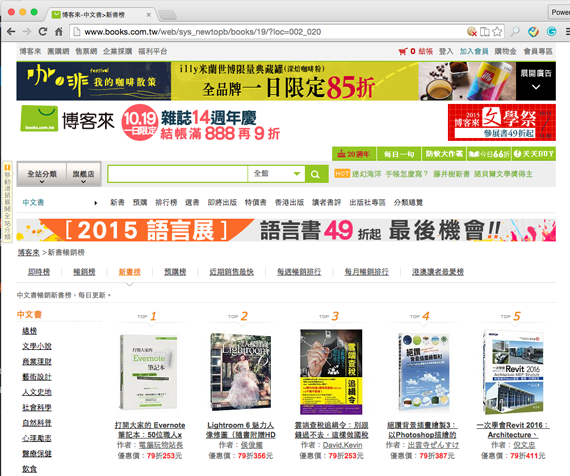The image size is (570, 476).
Task: Open the 藝術設計 sidebar category
Action: pyautogui.click(x=37, y=377)
